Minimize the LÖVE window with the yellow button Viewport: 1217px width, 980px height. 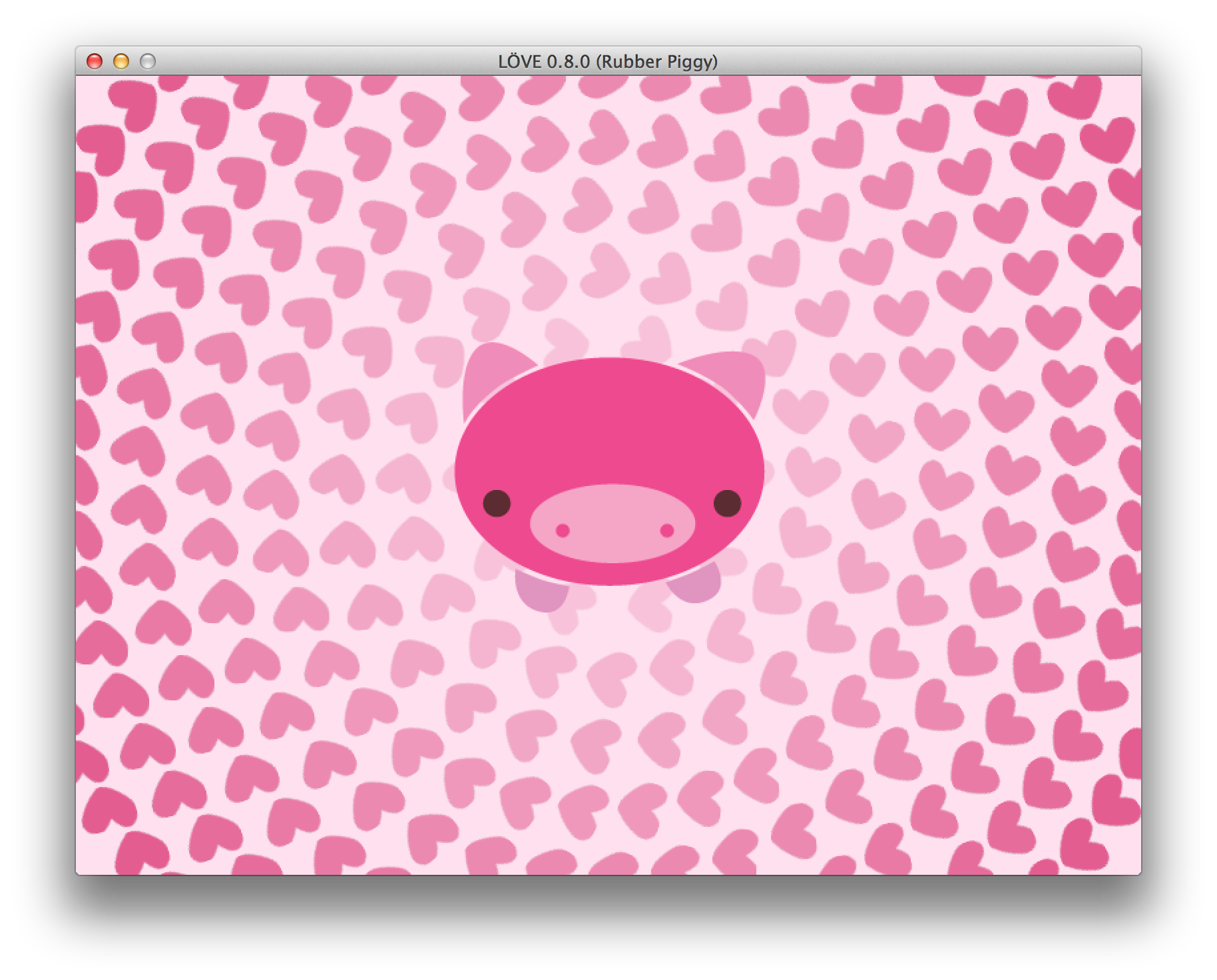pos(121,61)
